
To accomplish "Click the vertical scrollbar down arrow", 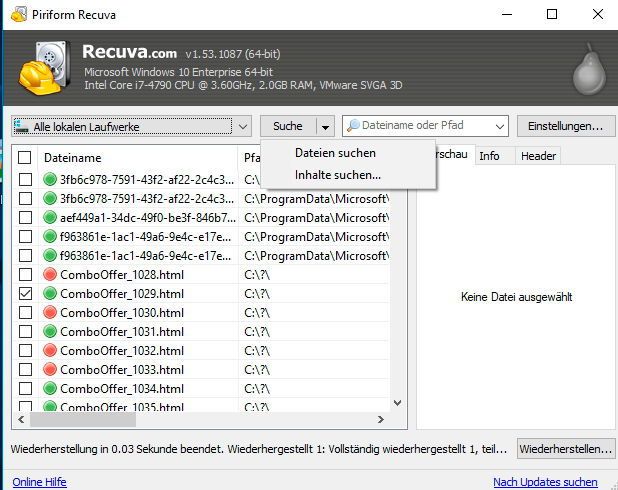I will 398,403.
